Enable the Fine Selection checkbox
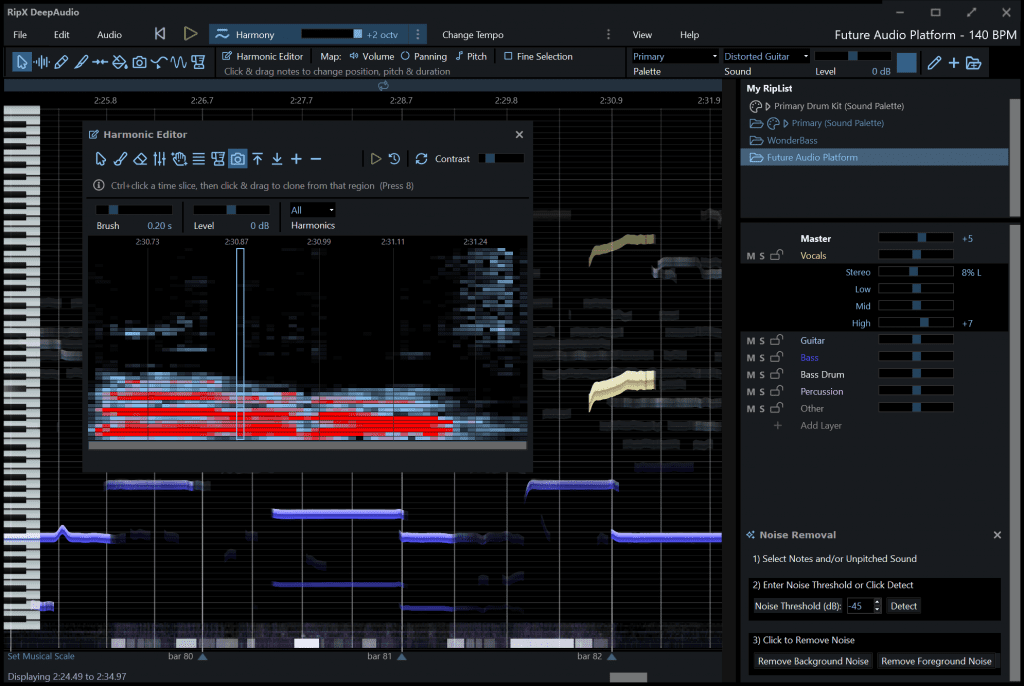 509,57
